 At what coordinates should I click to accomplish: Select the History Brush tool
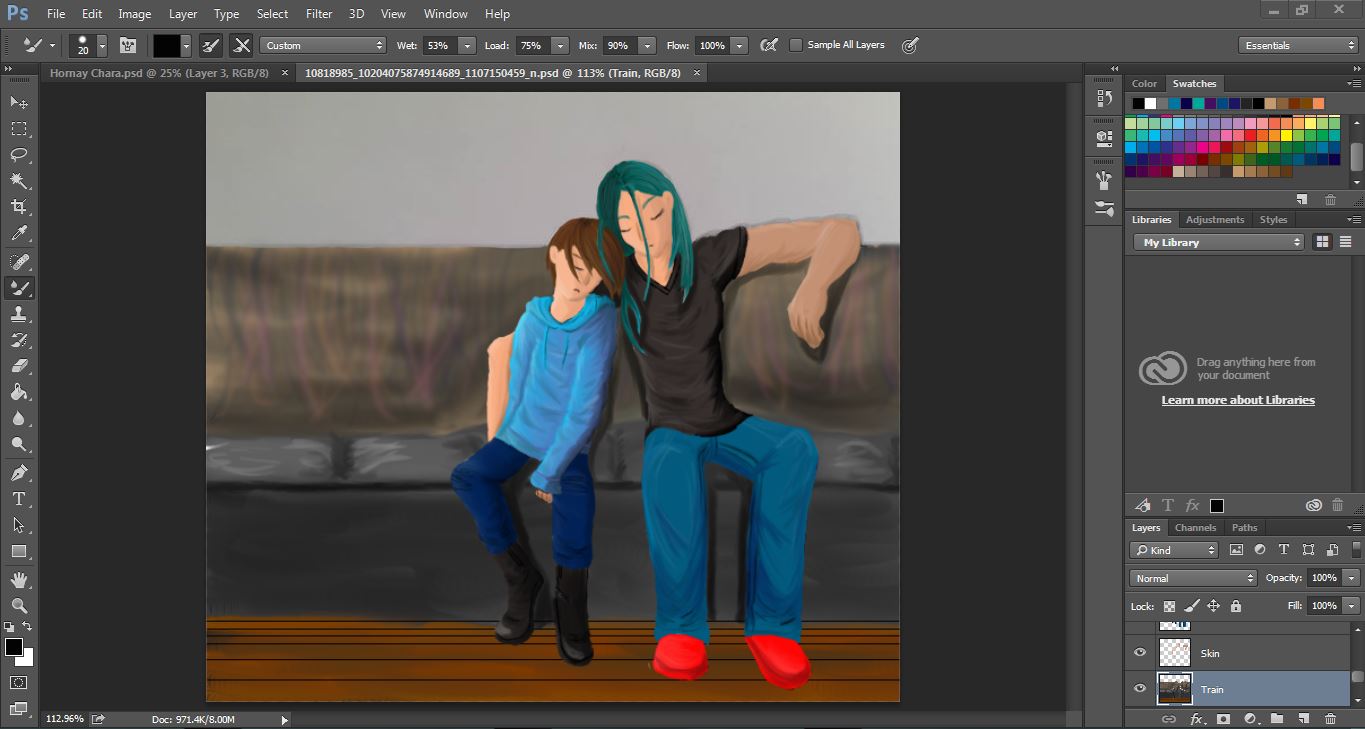19,340
